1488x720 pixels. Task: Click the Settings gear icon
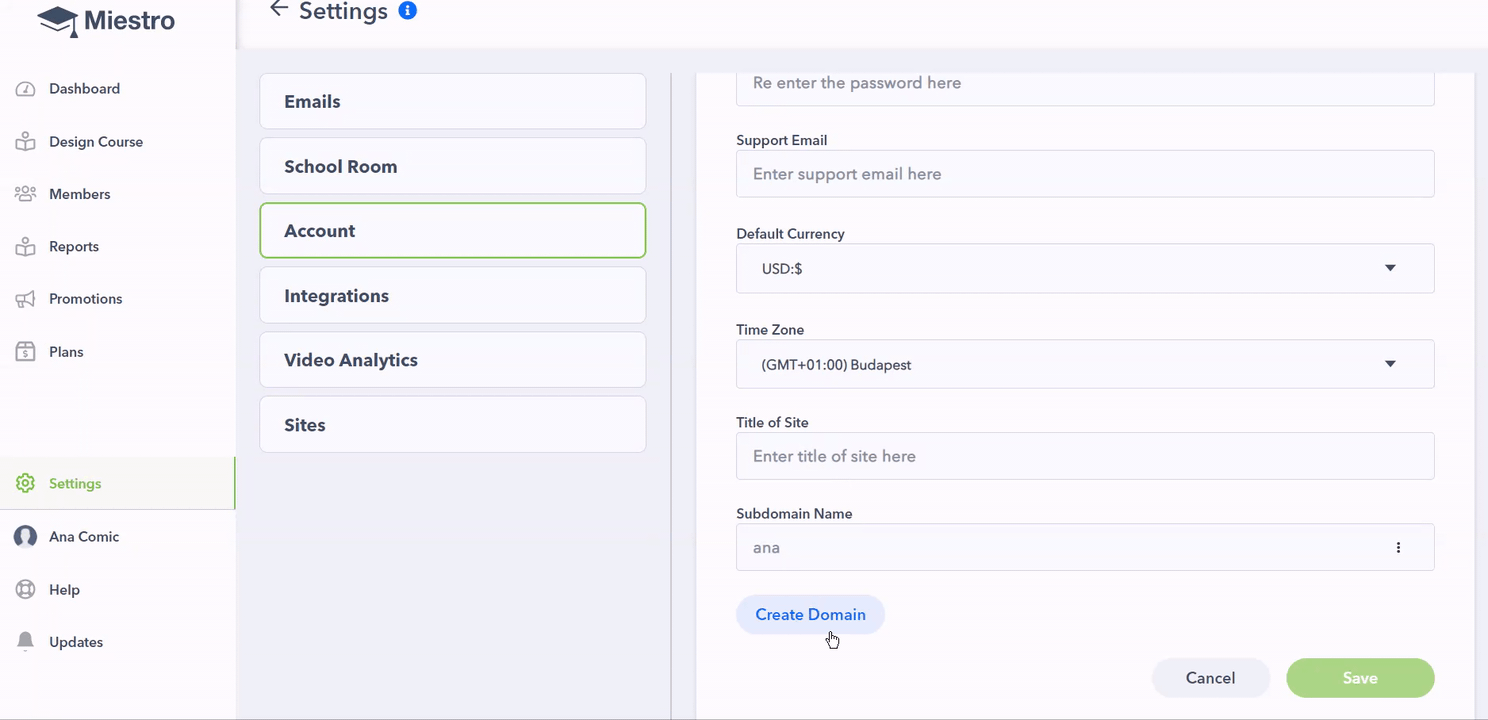(25, 484)
